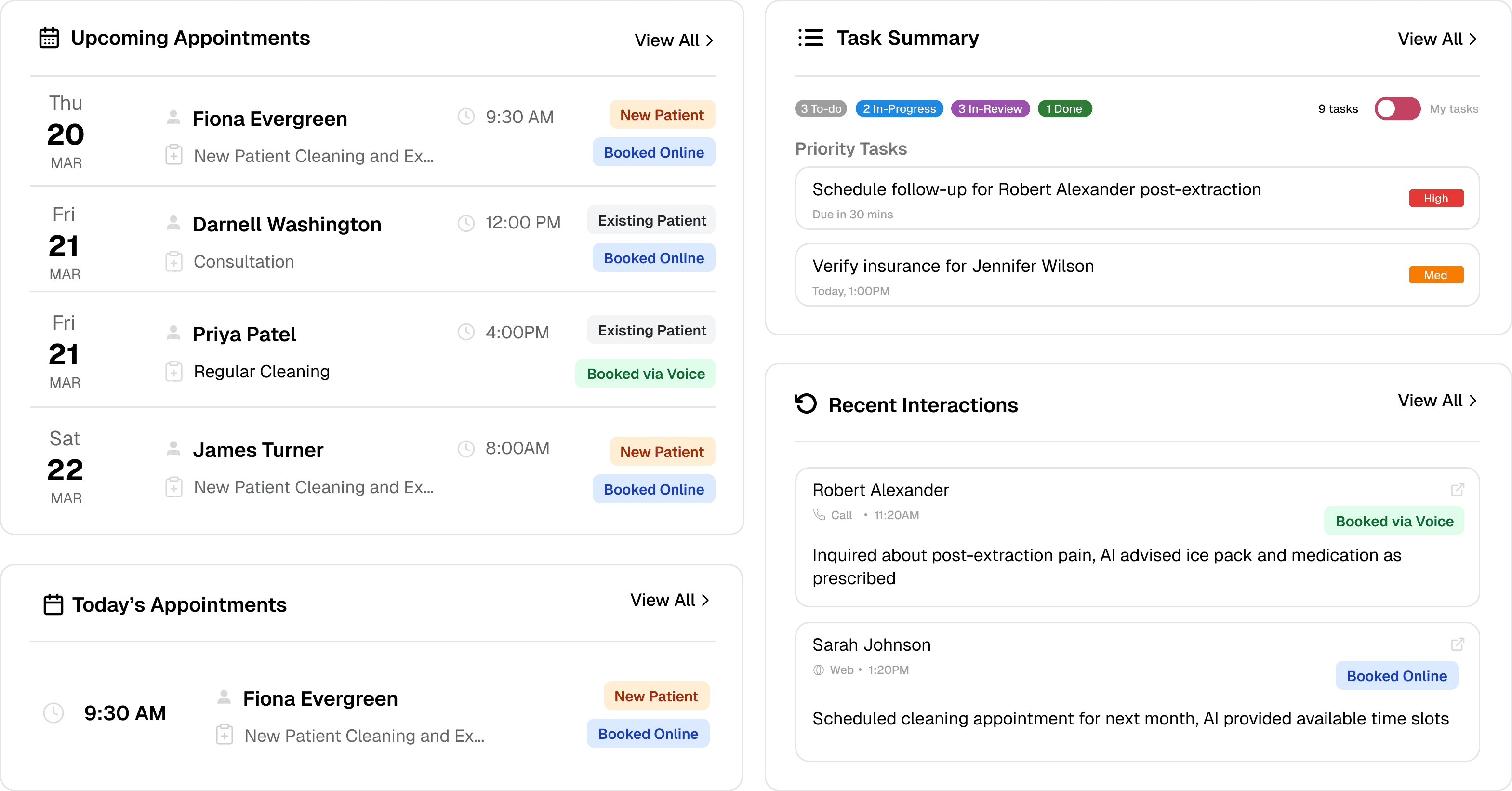
Task: Click the clipboard icon next to Consultation
Action: coord(174,261)
